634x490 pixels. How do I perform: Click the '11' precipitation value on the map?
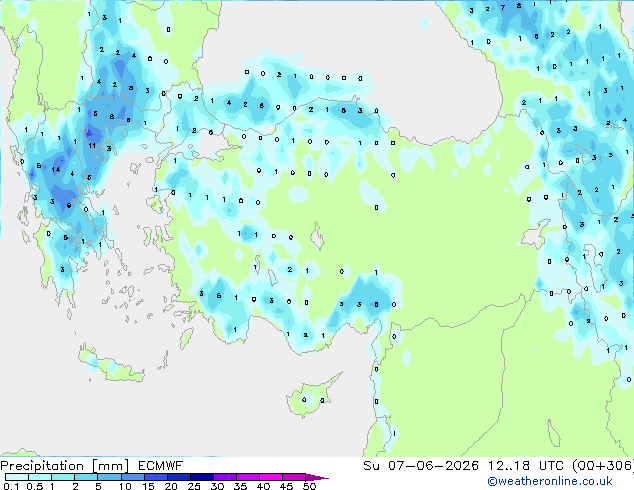click(x=92, y=146)
